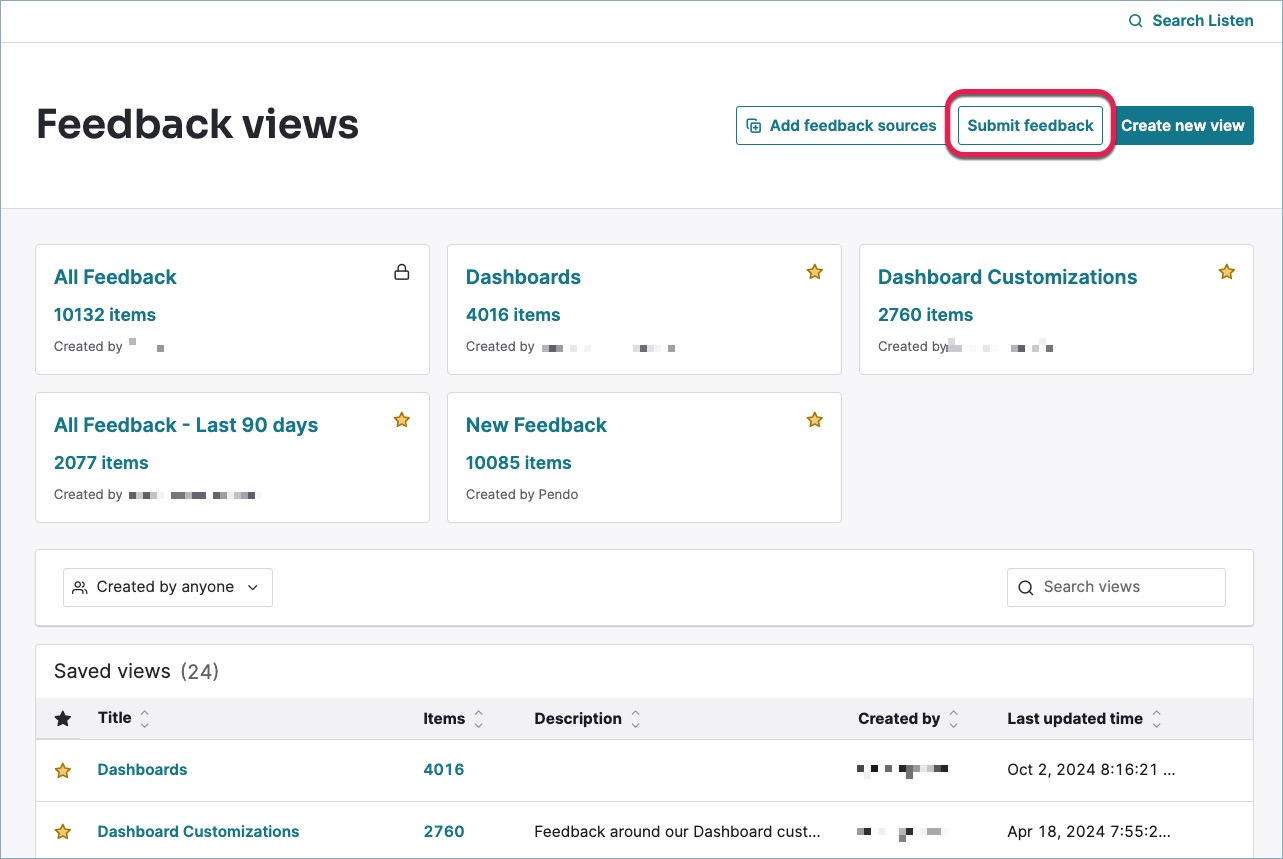Sort by Last updated time column
Screen dimensions: 1283x859
[1156, 718]
